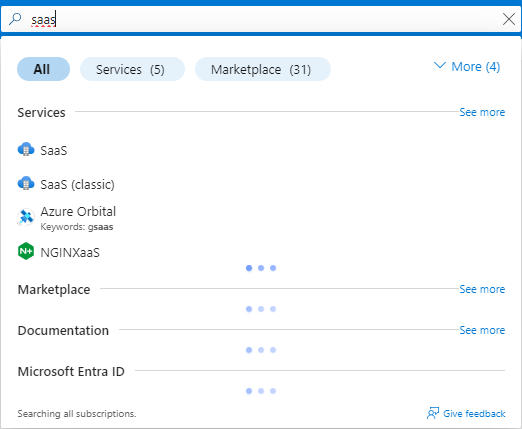Click the magnifier search icon
Screen dimensions: 522x429
pos(15,19)
